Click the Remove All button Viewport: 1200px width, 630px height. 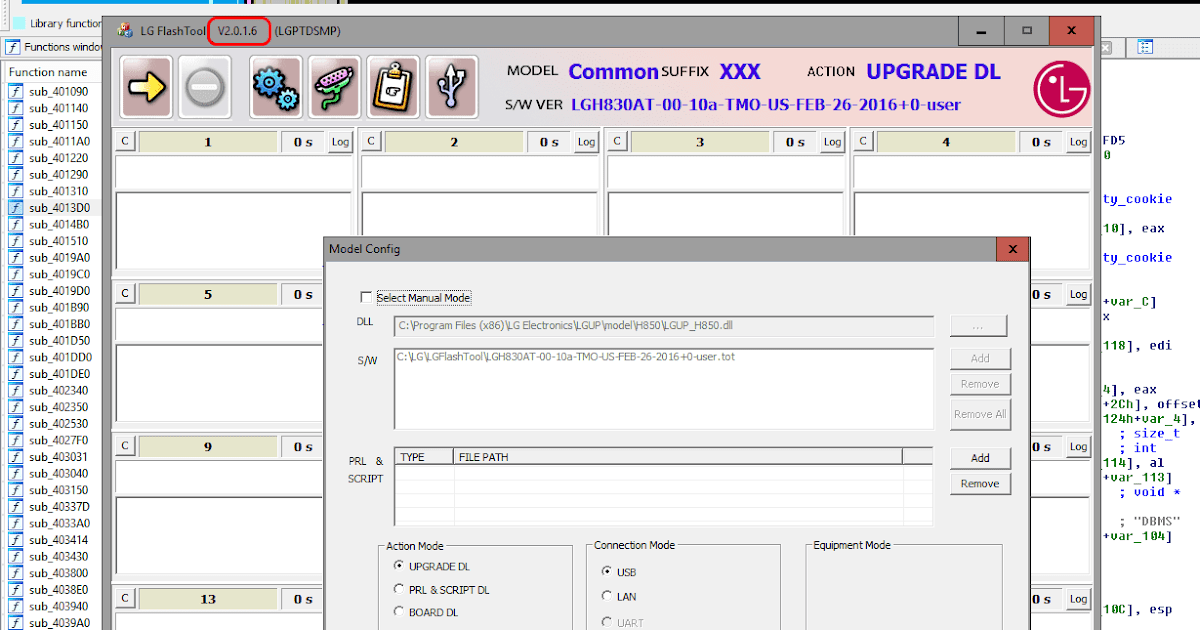tap(980, 414)
